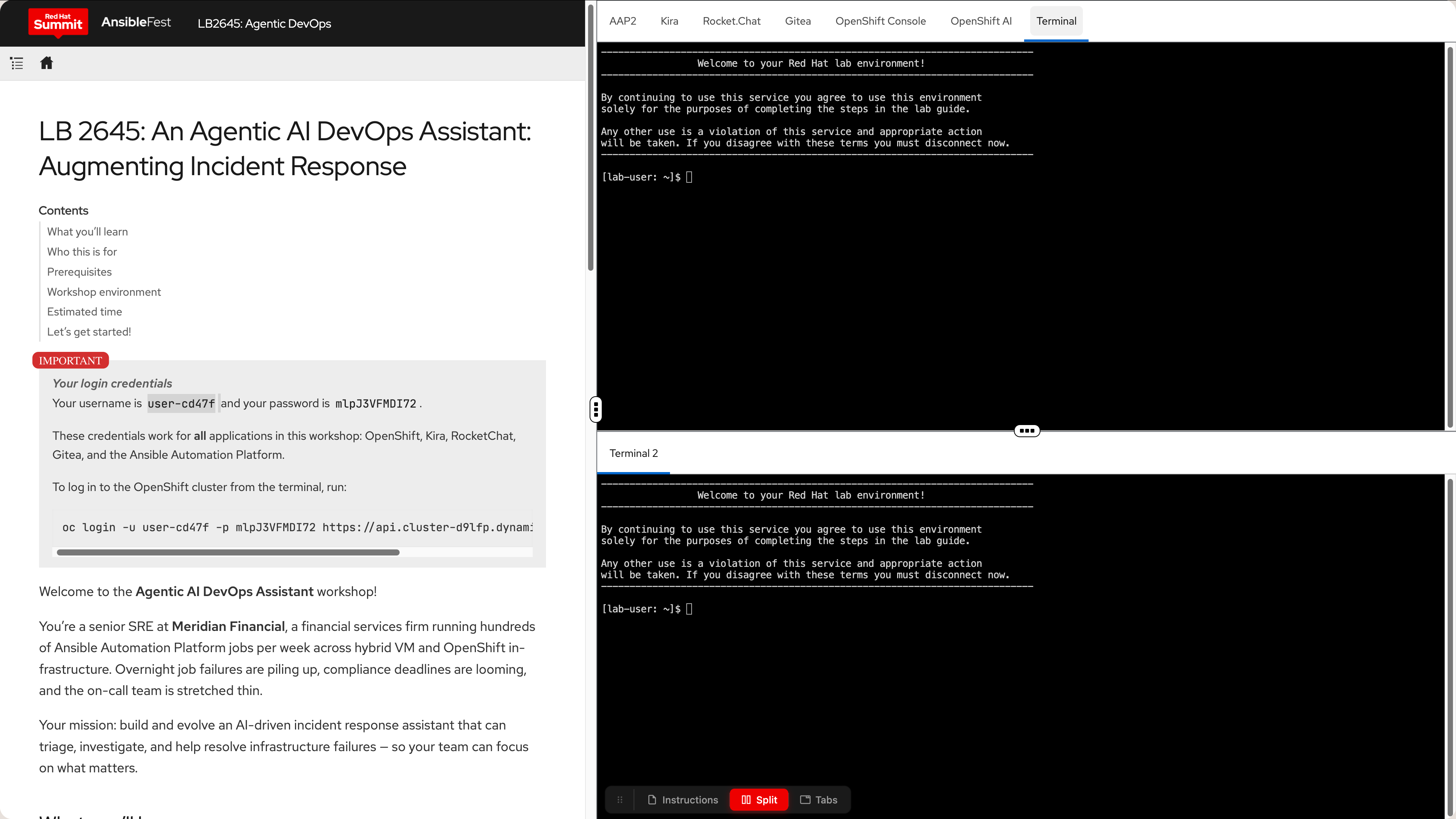This screenshot has height=819, width=1456.
Task: Switch to the AAP2 tab
Action: coord(623,22)
